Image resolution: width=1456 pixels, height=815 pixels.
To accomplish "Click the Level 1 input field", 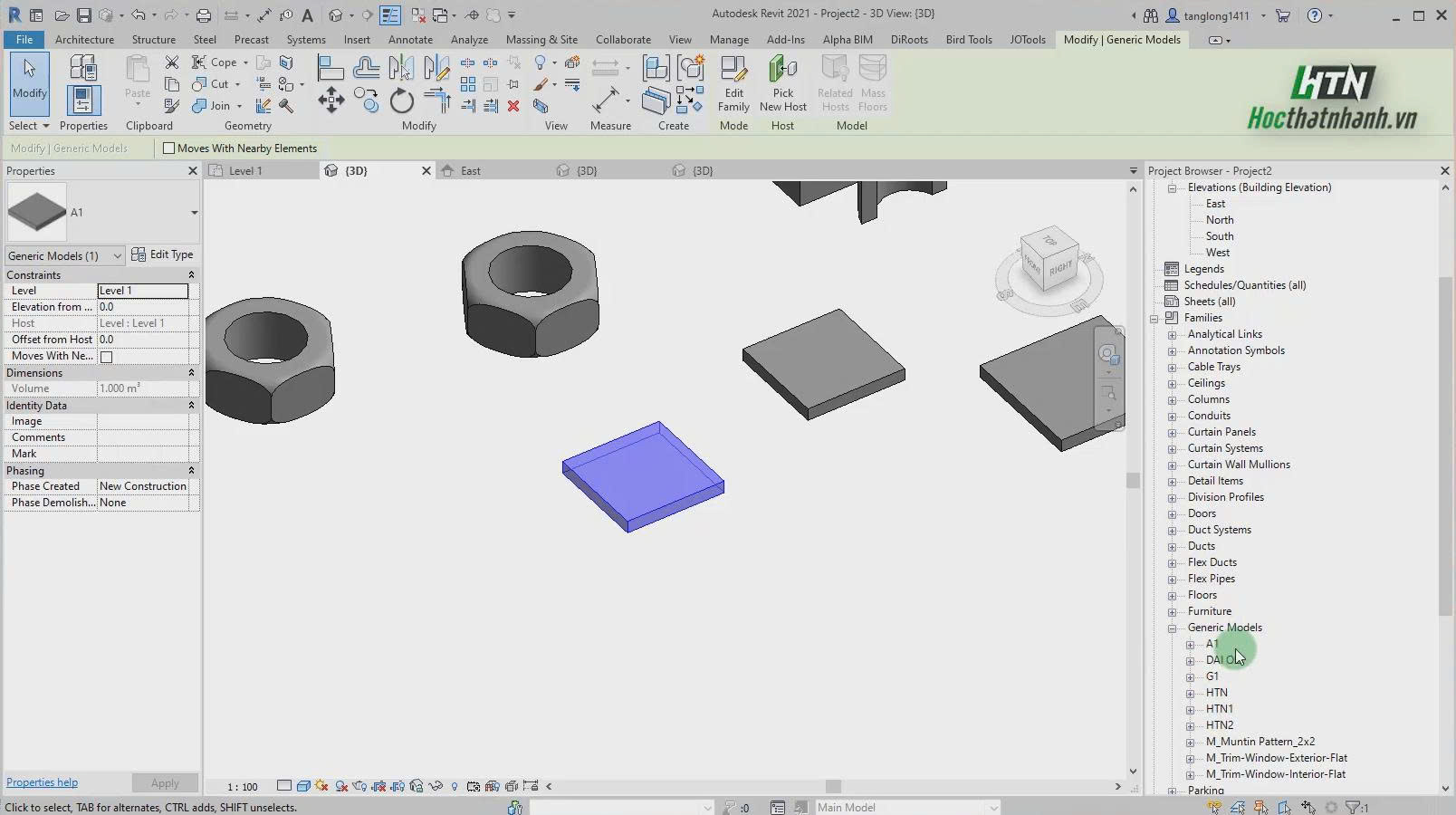I will click(143, 291).
